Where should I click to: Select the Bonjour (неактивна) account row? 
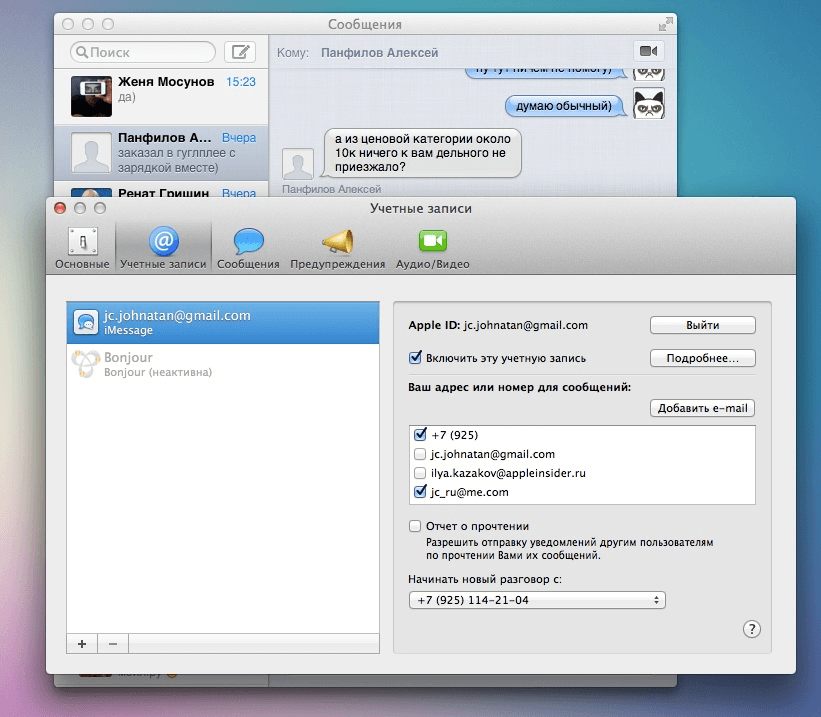223,364
